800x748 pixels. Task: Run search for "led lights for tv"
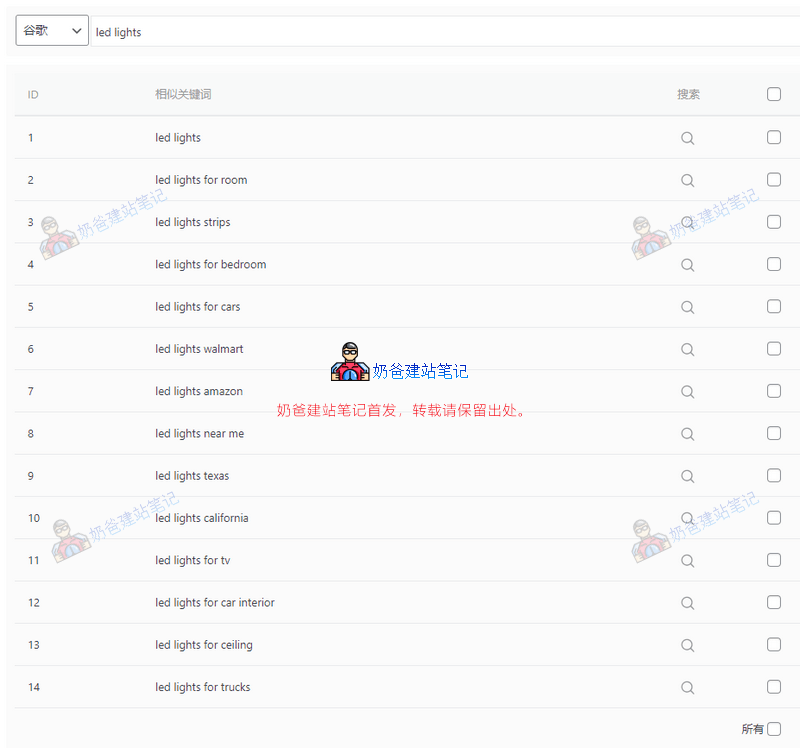tap(687, 560)
